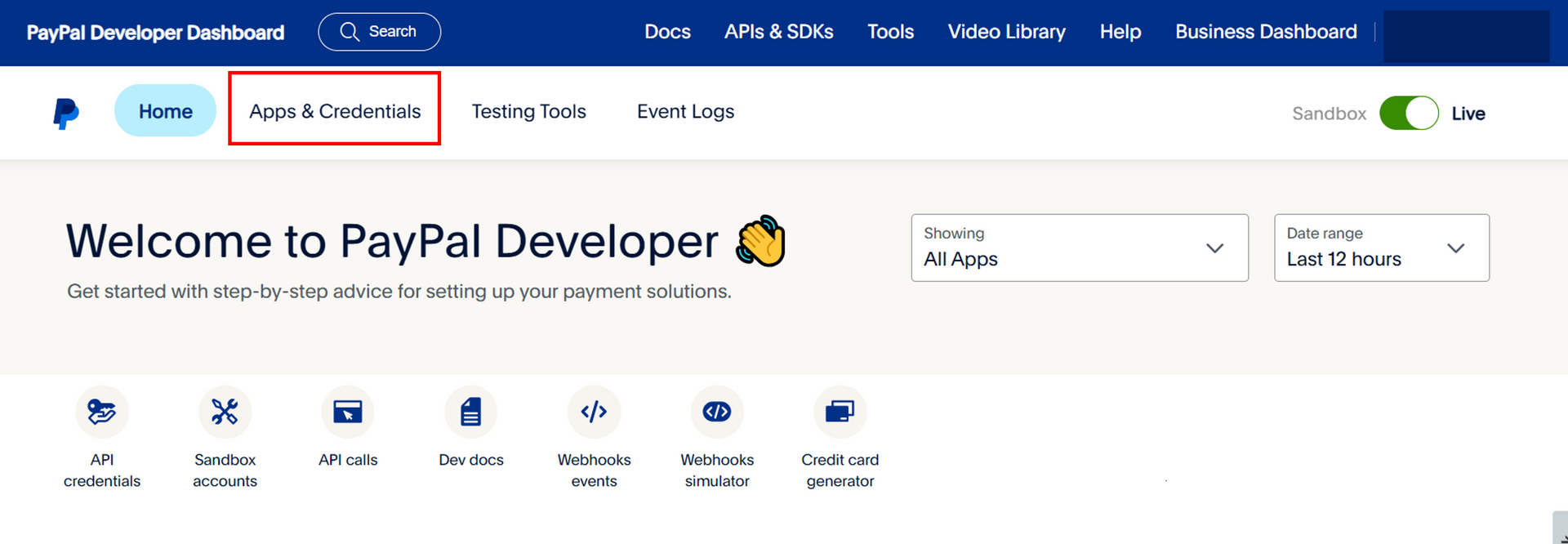
Task: Launch the Credit card generator icon
Action: pyautogui.click(x=840, y=412)
